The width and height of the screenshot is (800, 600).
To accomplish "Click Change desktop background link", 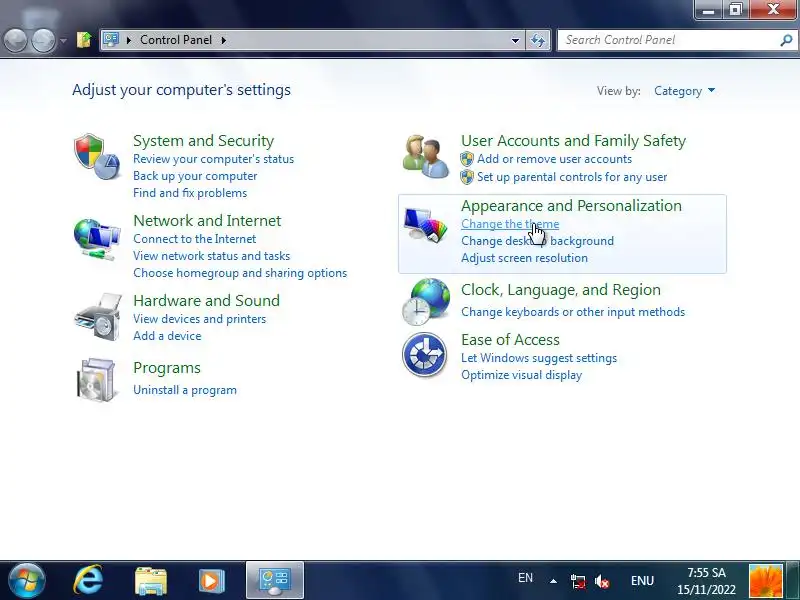I will (537, 241).
